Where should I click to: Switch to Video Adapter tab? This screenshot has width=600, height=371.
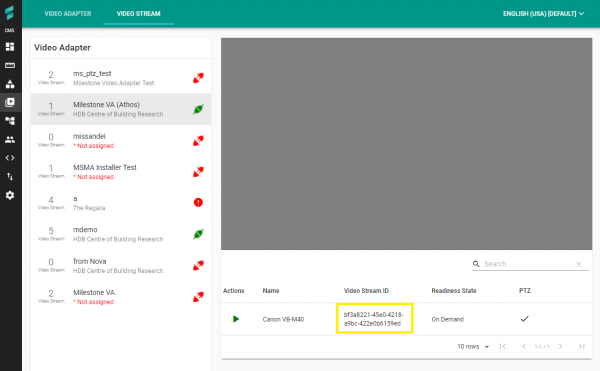[68, 14]
